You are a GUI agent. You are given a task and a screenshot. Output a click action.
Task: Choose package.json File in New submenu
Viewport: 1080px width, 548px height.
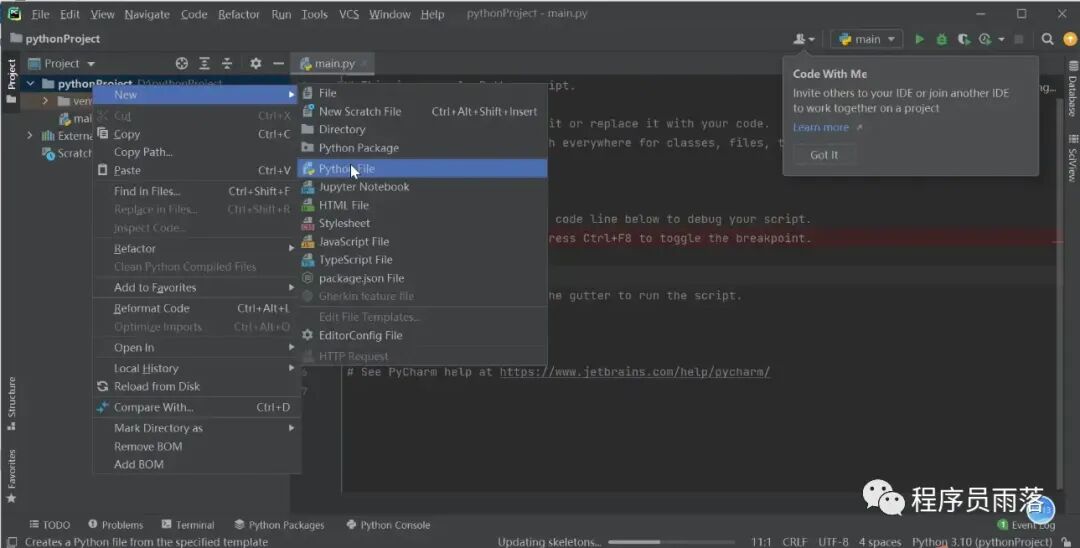[422, 278]
